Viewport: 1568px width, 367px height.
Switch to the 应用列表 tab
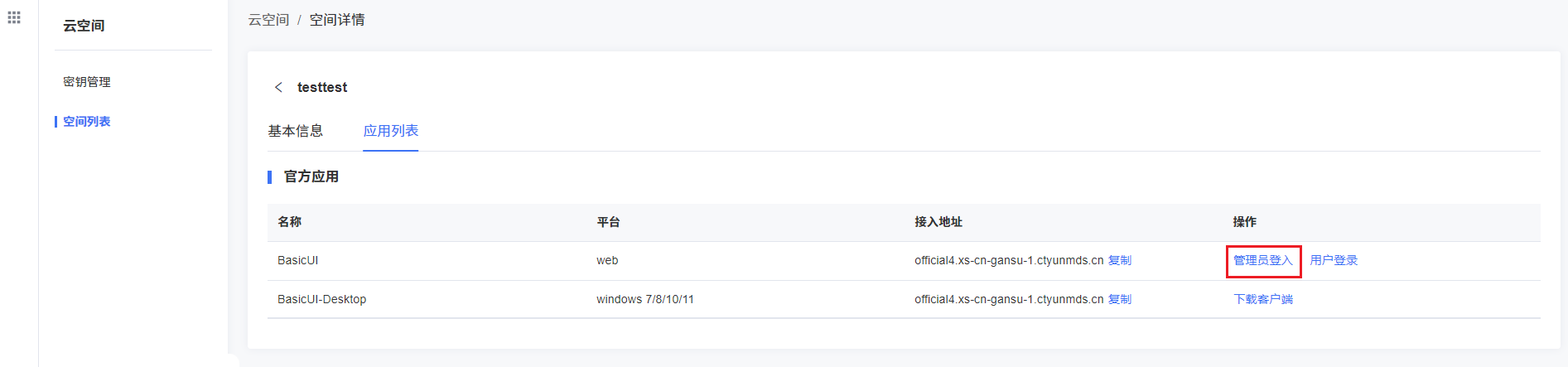click(391, 131)
